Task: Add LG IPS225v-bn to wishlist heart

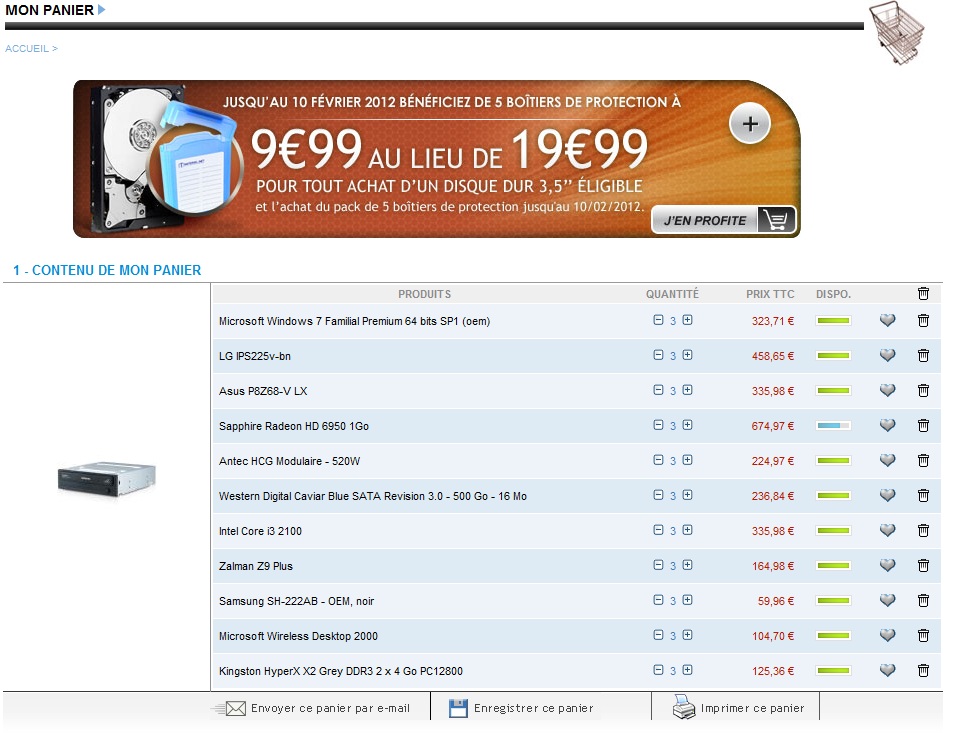Action: pyautogui.click(x=887, y=356)
